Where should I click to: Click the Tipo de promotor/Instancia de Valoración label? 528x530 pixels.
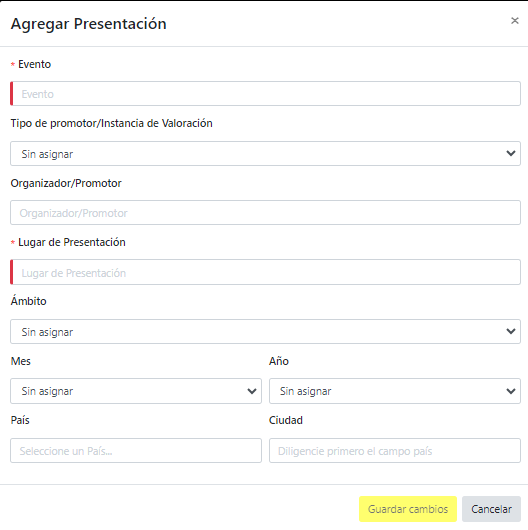112,123
